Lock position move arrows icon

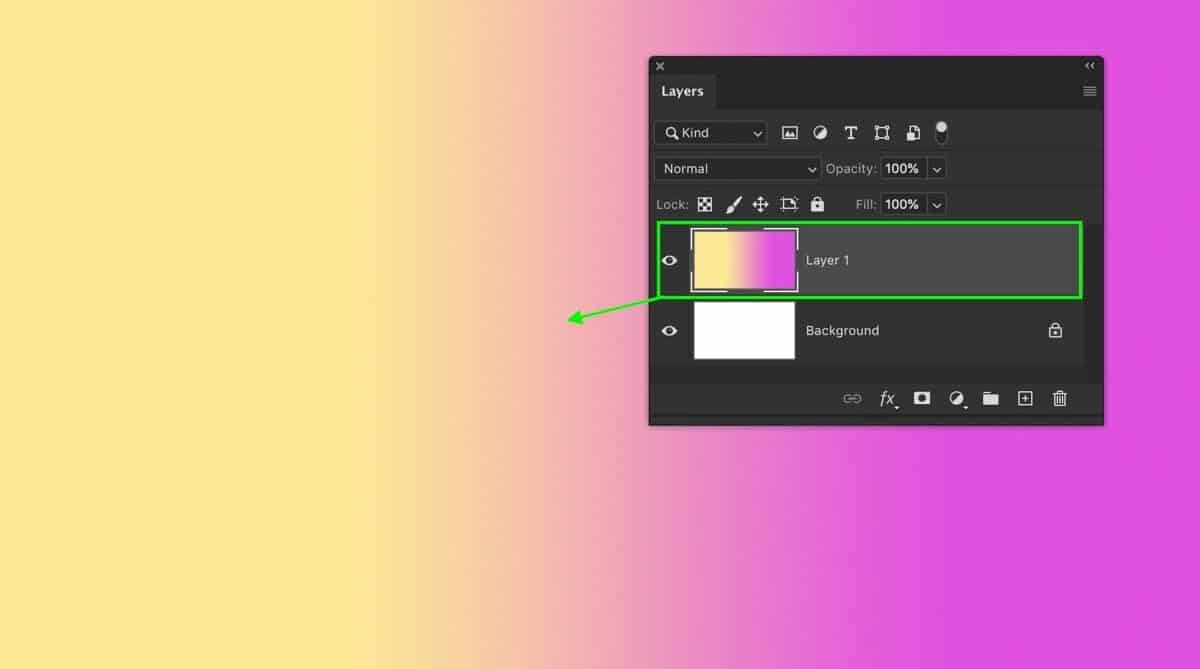(760, 204)
